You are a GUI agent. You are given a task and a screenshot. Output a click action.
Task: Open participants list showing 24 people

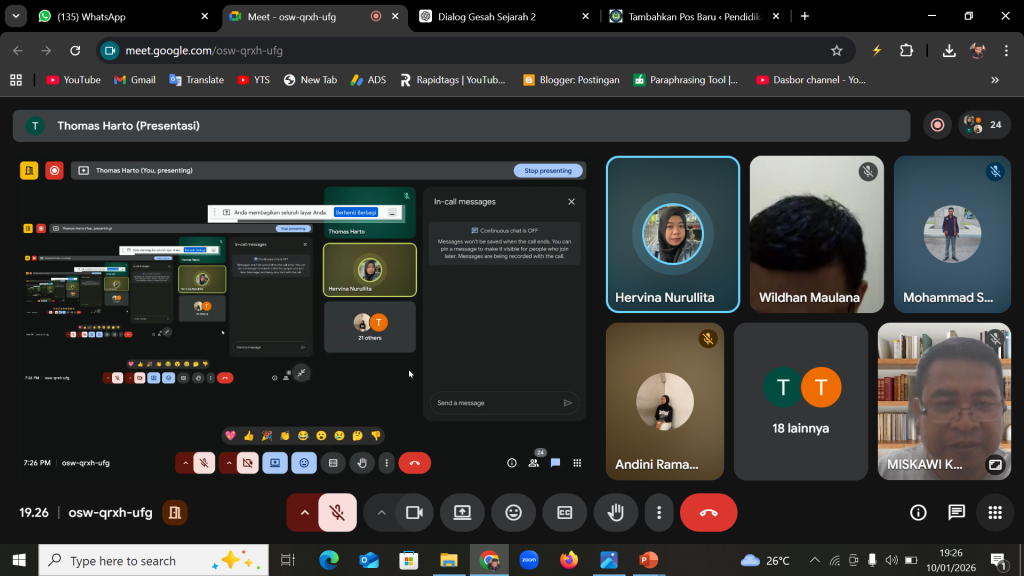[984, 125]
